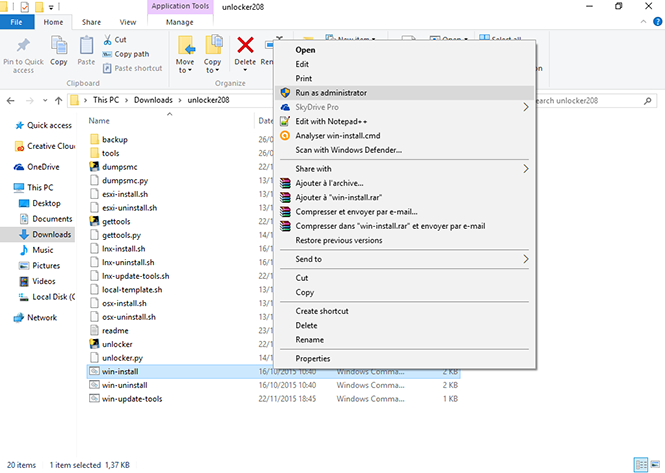The width and height of the screenshot is (665, 473).
Task: Select the lnx-update-tools.sh file
Action: tap(135, 276)
